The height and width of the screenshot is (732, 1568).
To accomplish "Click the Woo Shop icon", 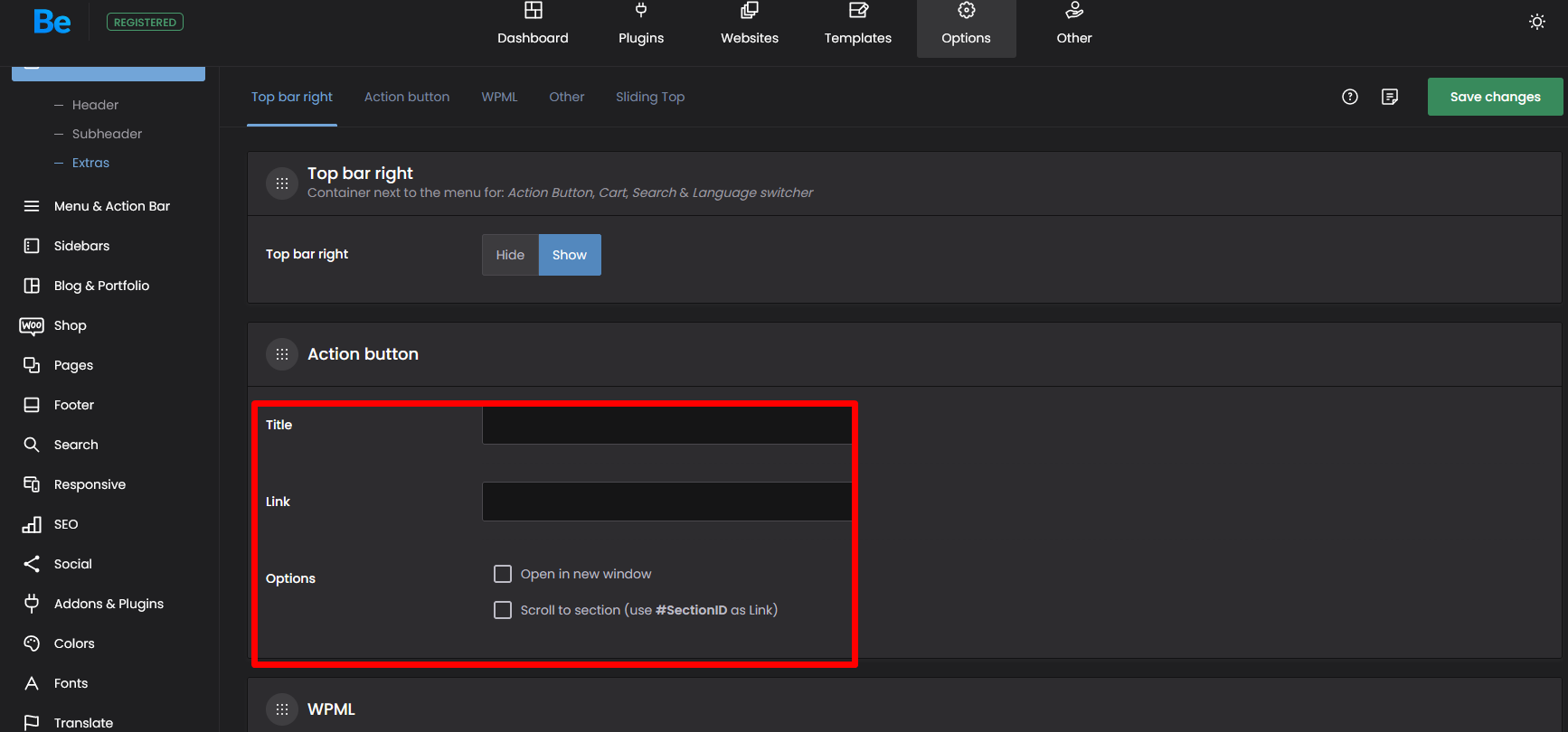I will point(32,325).
